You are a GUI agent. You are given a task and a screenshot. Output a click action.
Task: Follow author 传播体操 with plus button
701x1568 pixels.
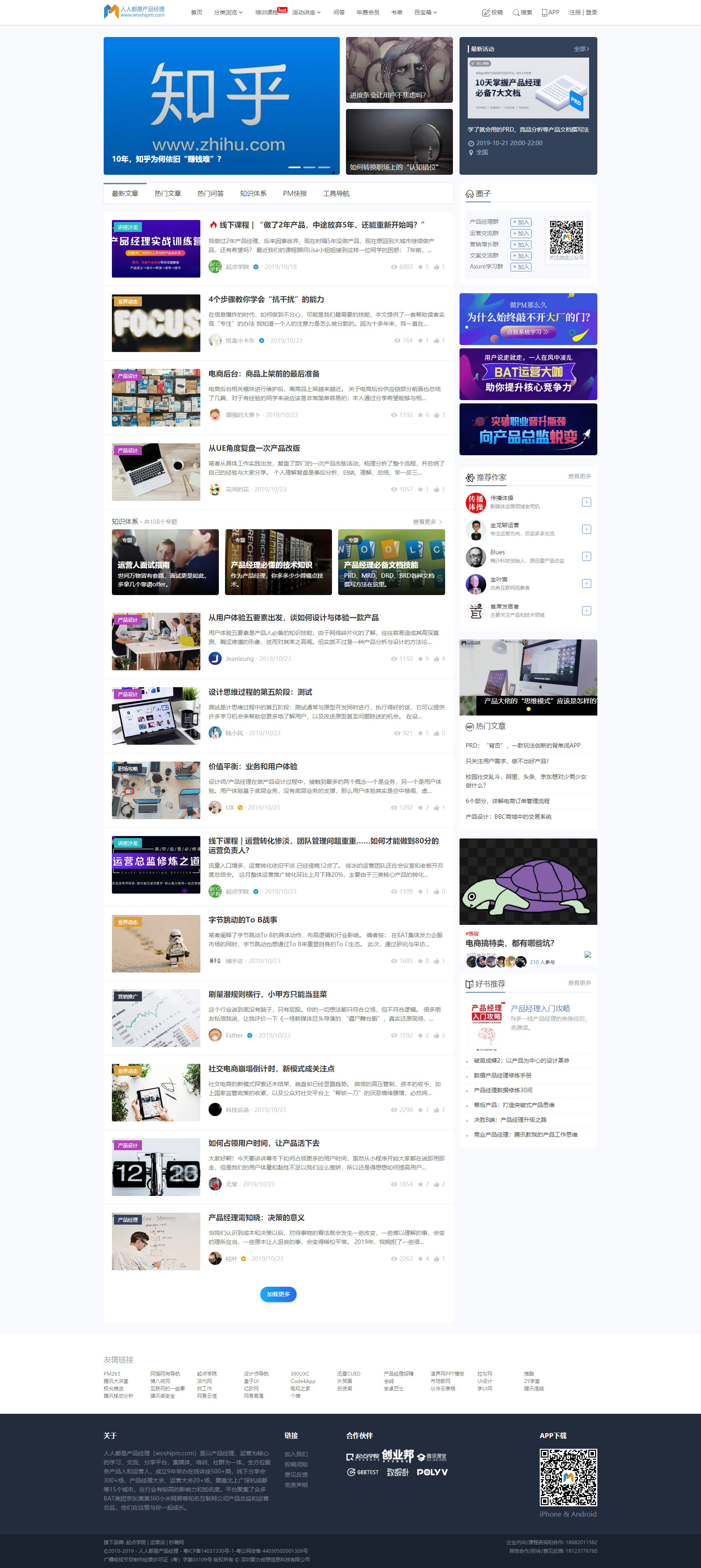click(x=586, y=502)
